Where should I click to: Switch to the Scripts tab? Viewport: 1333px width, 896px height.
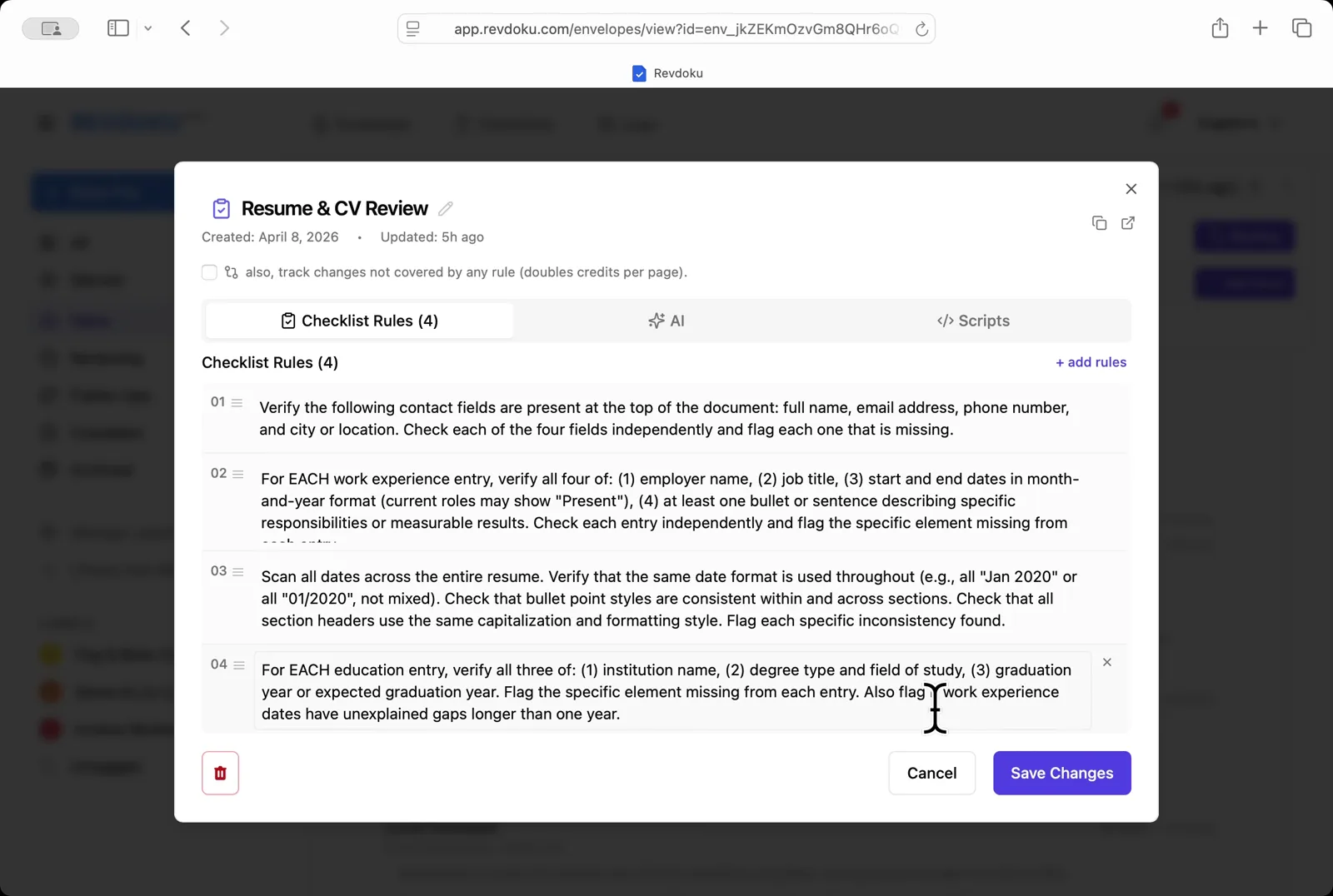click(973, 321)
